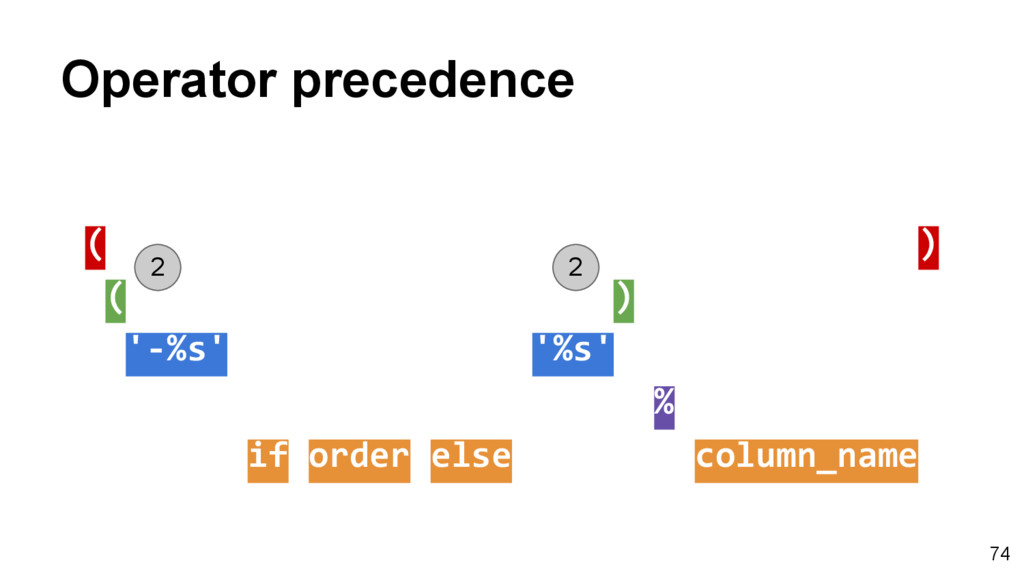Click the orange 'else' keyword block

tap(471, 461)
